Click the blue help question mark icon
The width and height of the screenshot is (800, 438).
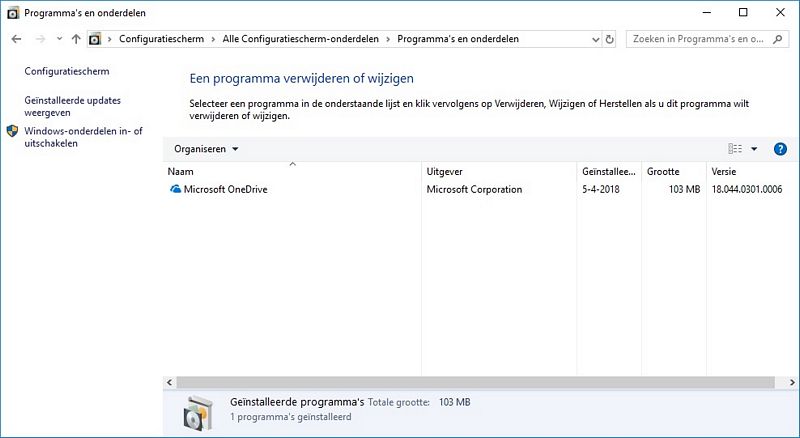(x=780, y=149)
